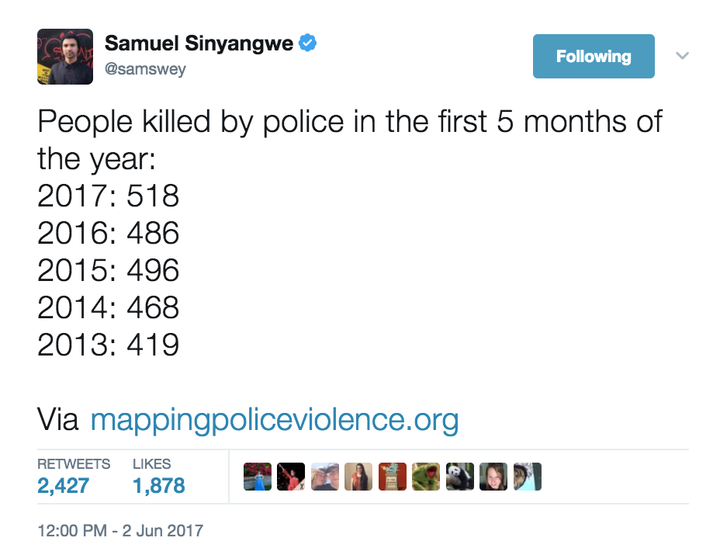
Task: Open the panda avatar
Action: coord(460,477)
